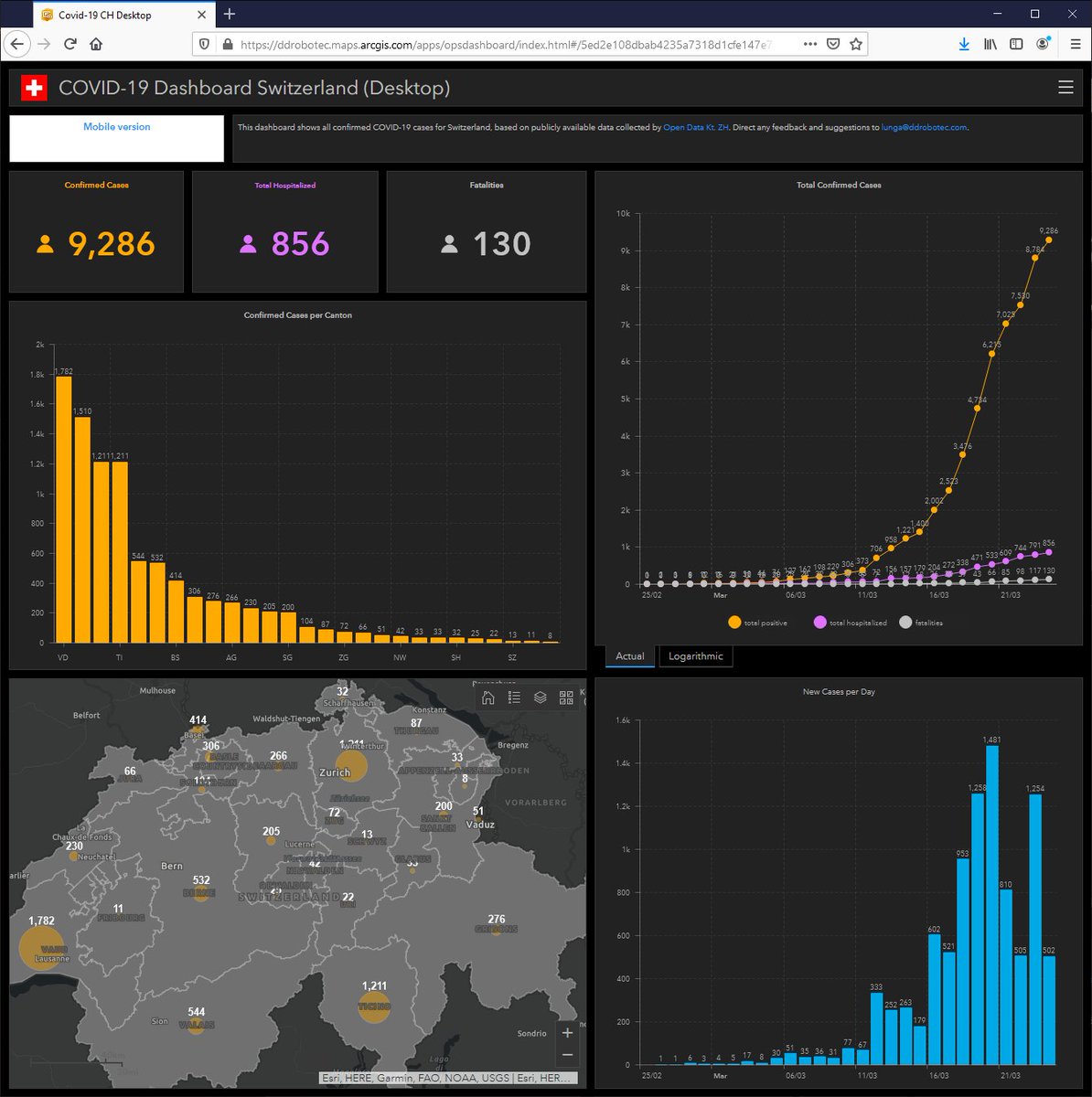Open the map legend icon
The image size is (1092, 1097).
click(x=512, y=698)
